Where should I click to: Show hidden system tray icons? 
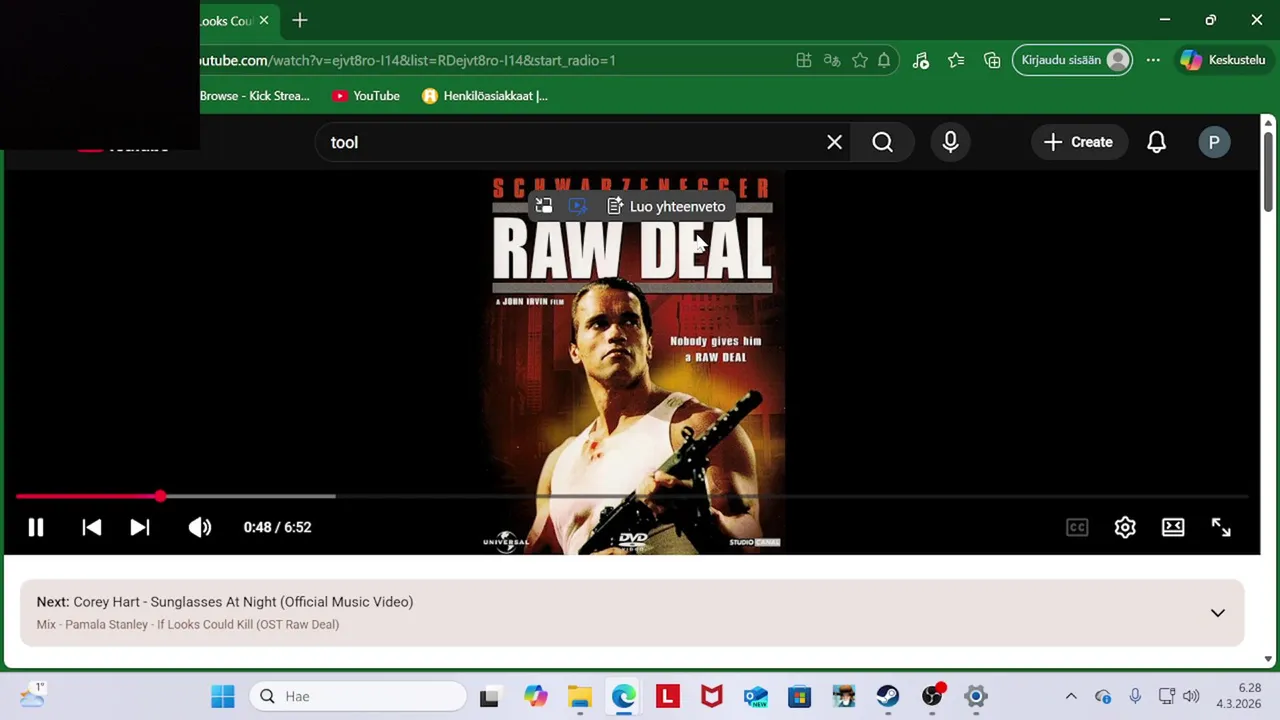tap(1071, 696)
